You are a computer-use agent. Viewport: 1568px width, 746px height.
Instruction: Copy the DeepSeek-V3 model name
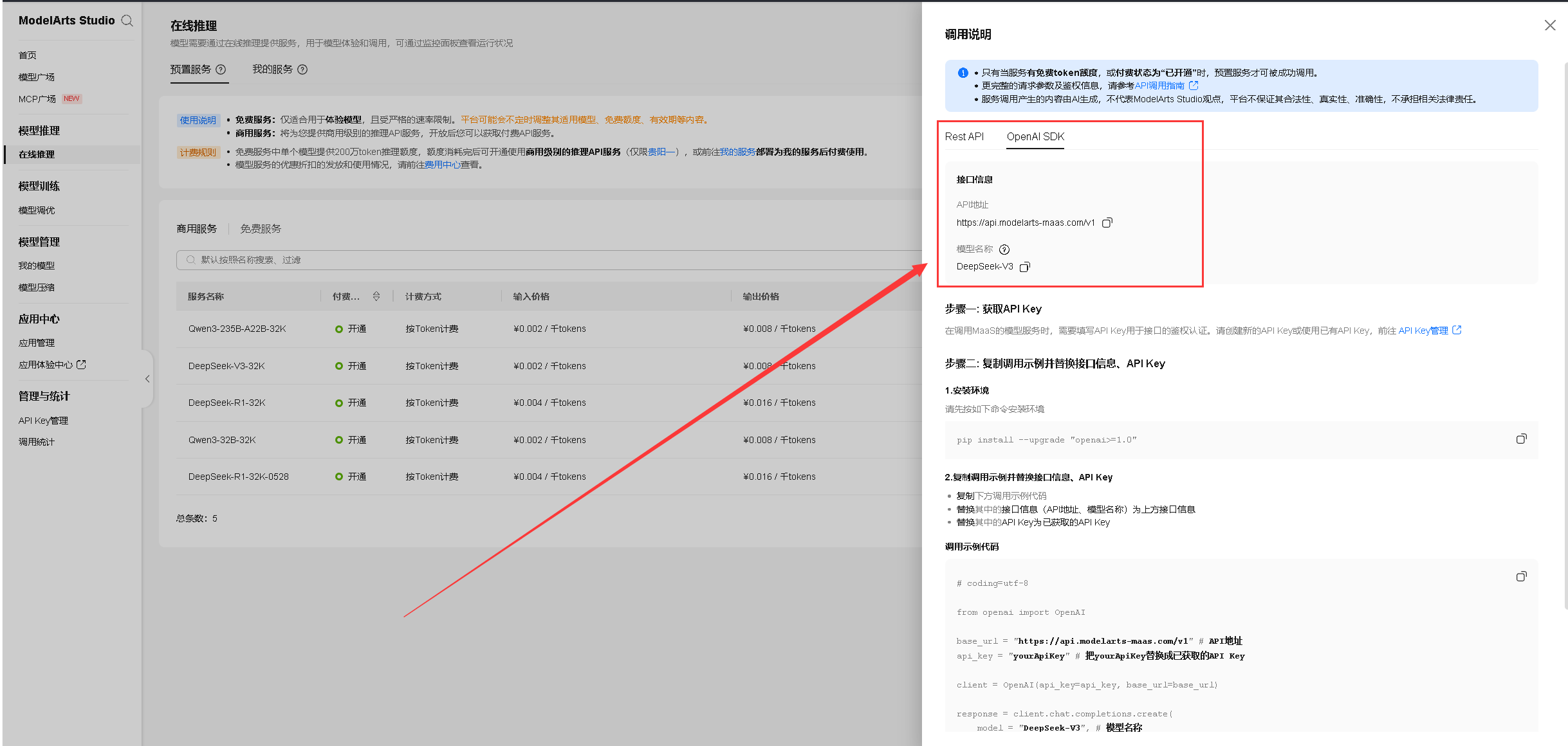pos(1025,266)
